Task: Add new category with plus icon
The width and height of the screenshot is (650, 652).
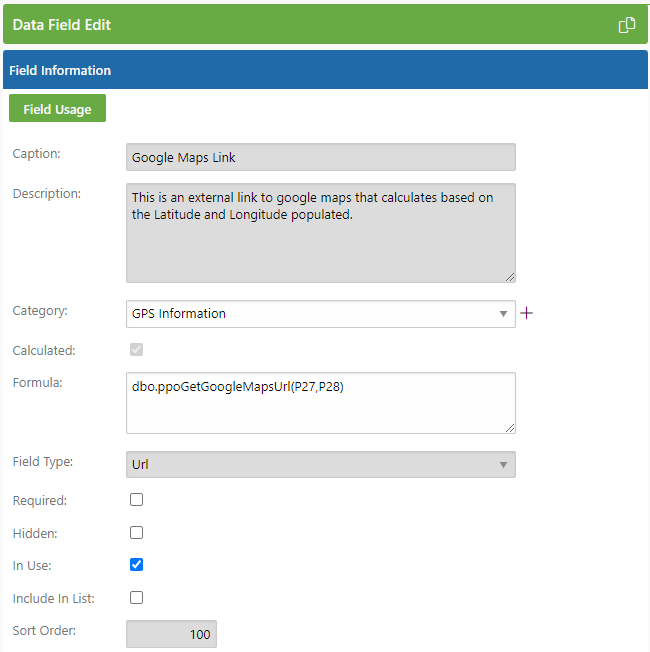Action: click(526, 313)
